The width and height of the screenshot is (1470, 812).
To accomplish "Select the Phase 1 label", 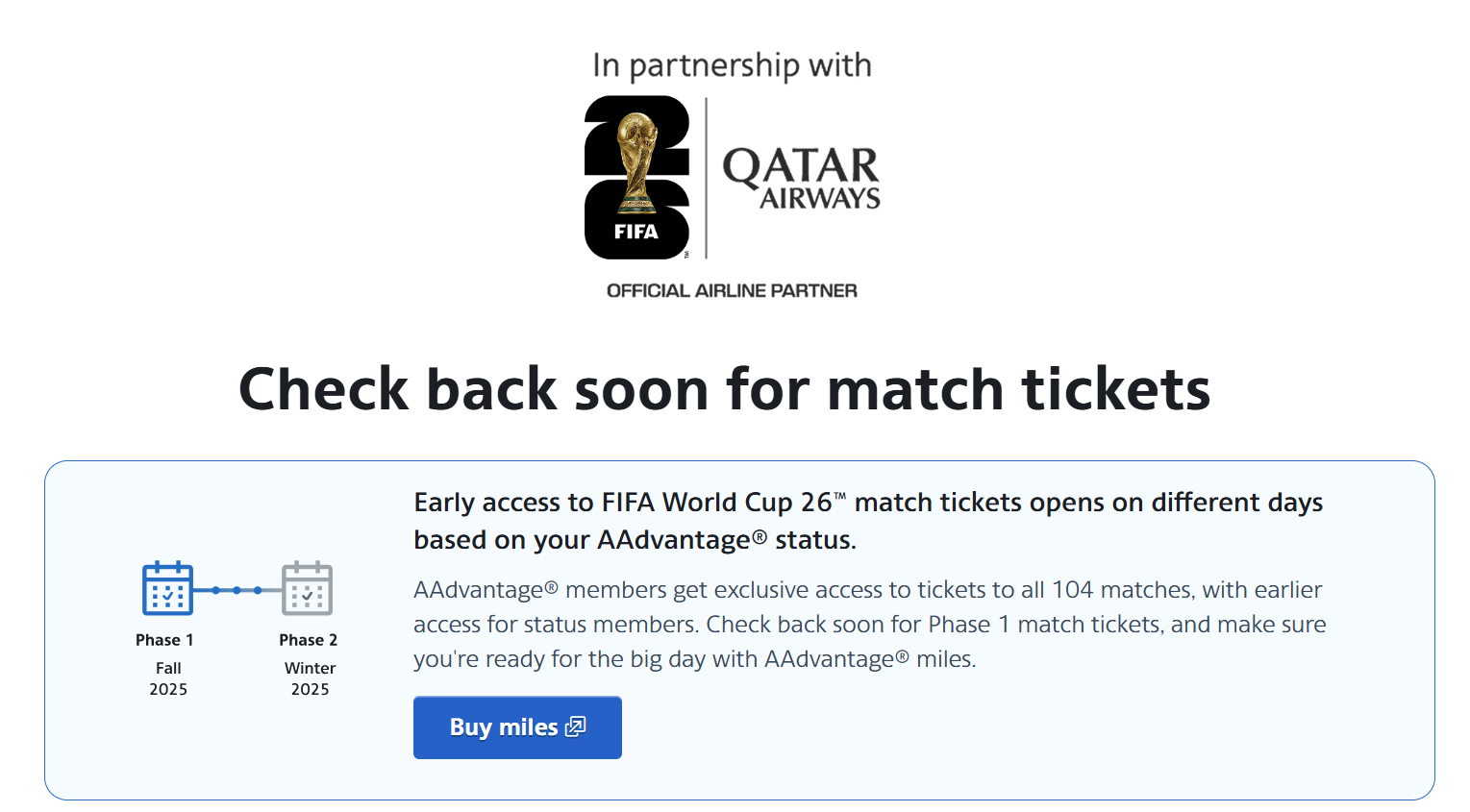I will click(164, 640).
